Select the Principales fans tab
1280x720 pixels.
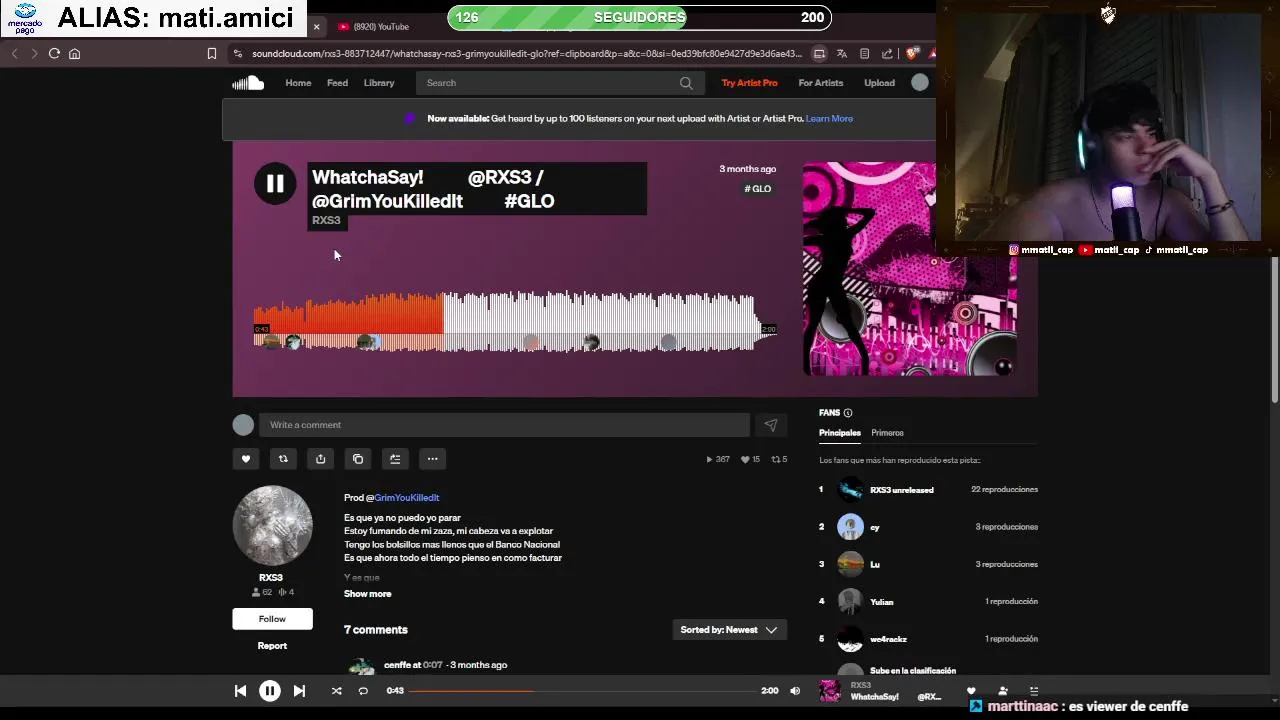tap(840, 433)
